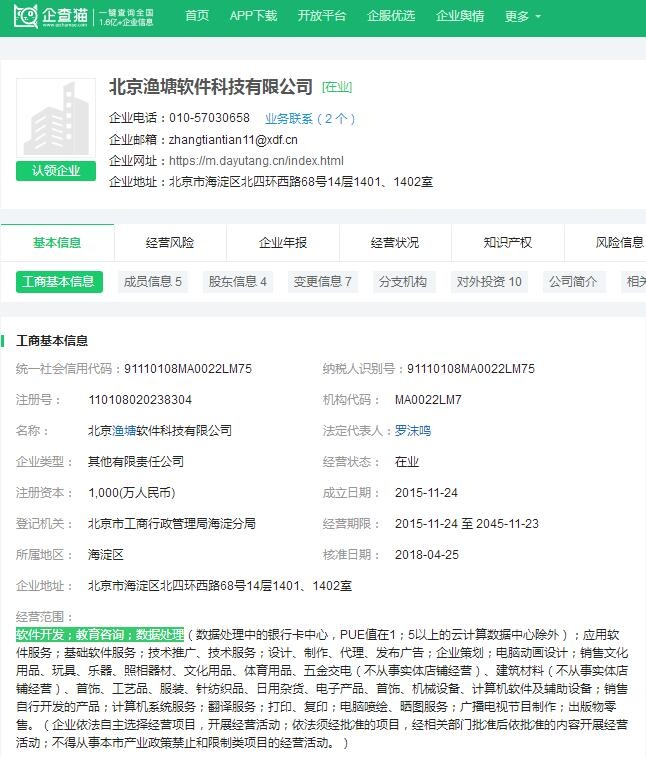Click the approval date 2018-04-25
This screenshot has width=646, height=757.
(427, 555)
